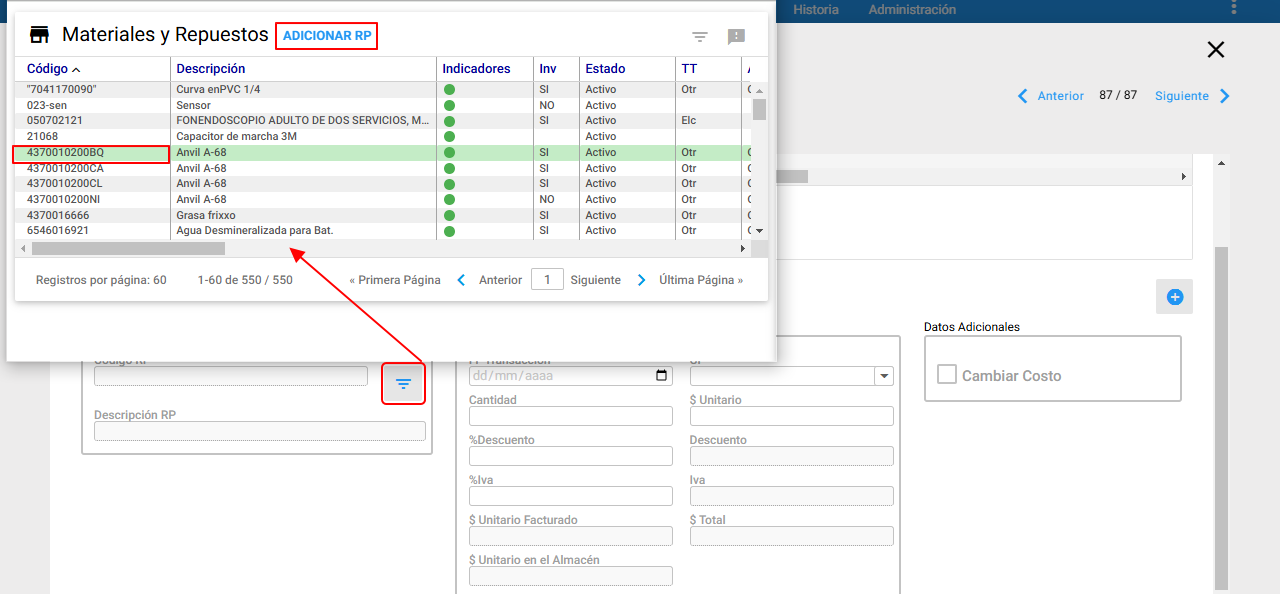This screenshot has width=1280, height=594.
Task: Click right scroll arrow of table horizontal scrollbar
Action: click(x=743, y=248)
